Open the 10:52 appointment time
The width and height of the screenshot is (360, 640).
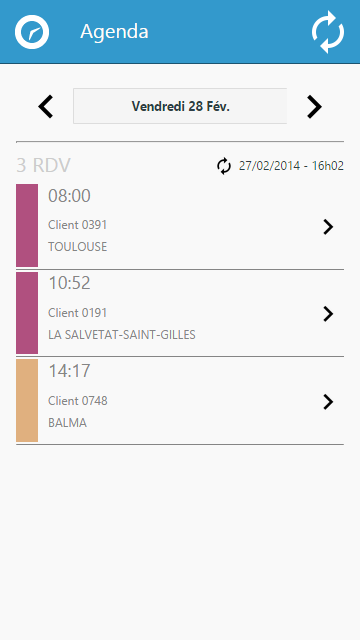[x=69, y=283]
